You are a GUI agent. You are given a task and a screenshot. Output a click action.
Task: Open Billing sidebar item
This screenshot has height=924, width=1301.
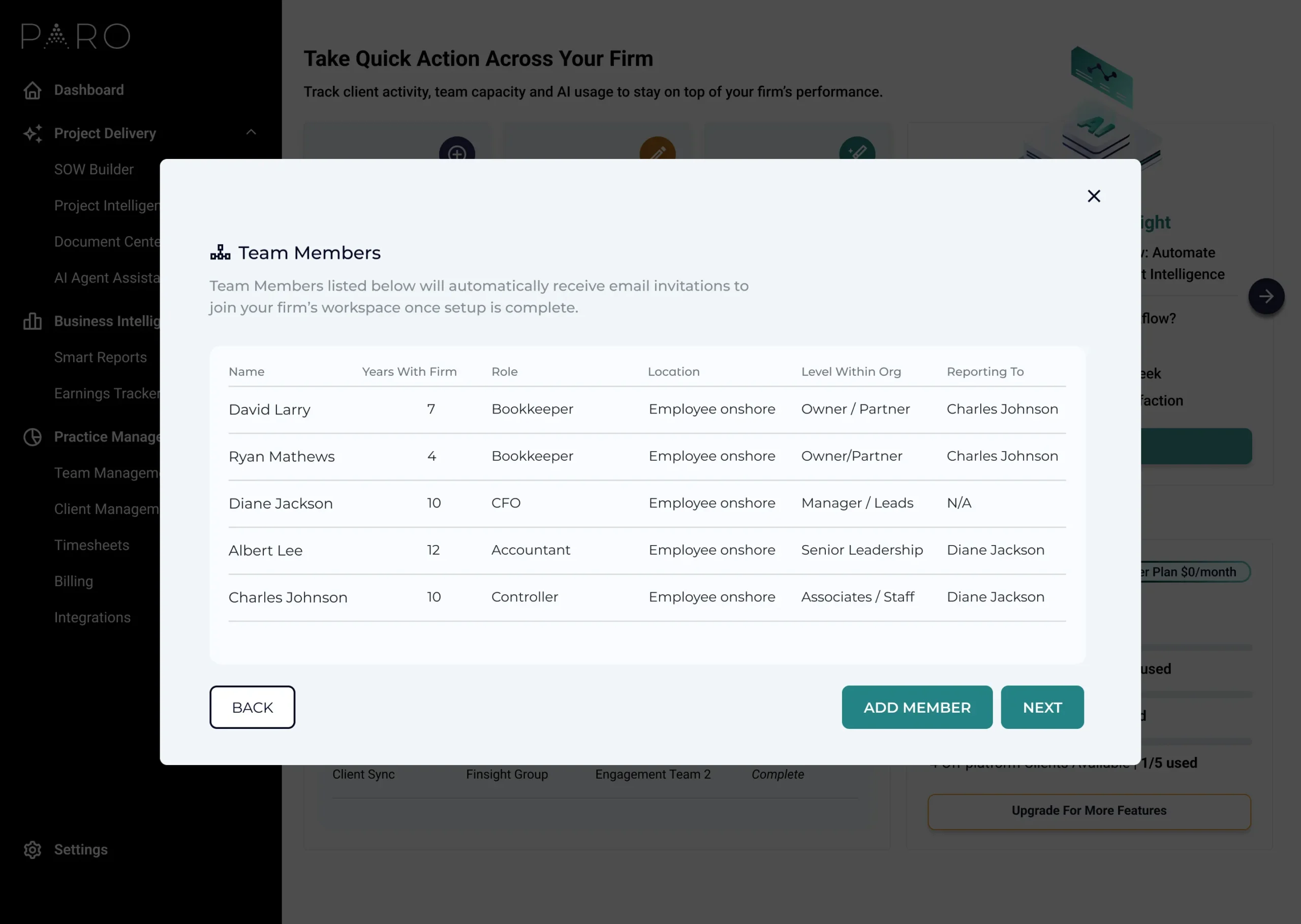(73, 582)
